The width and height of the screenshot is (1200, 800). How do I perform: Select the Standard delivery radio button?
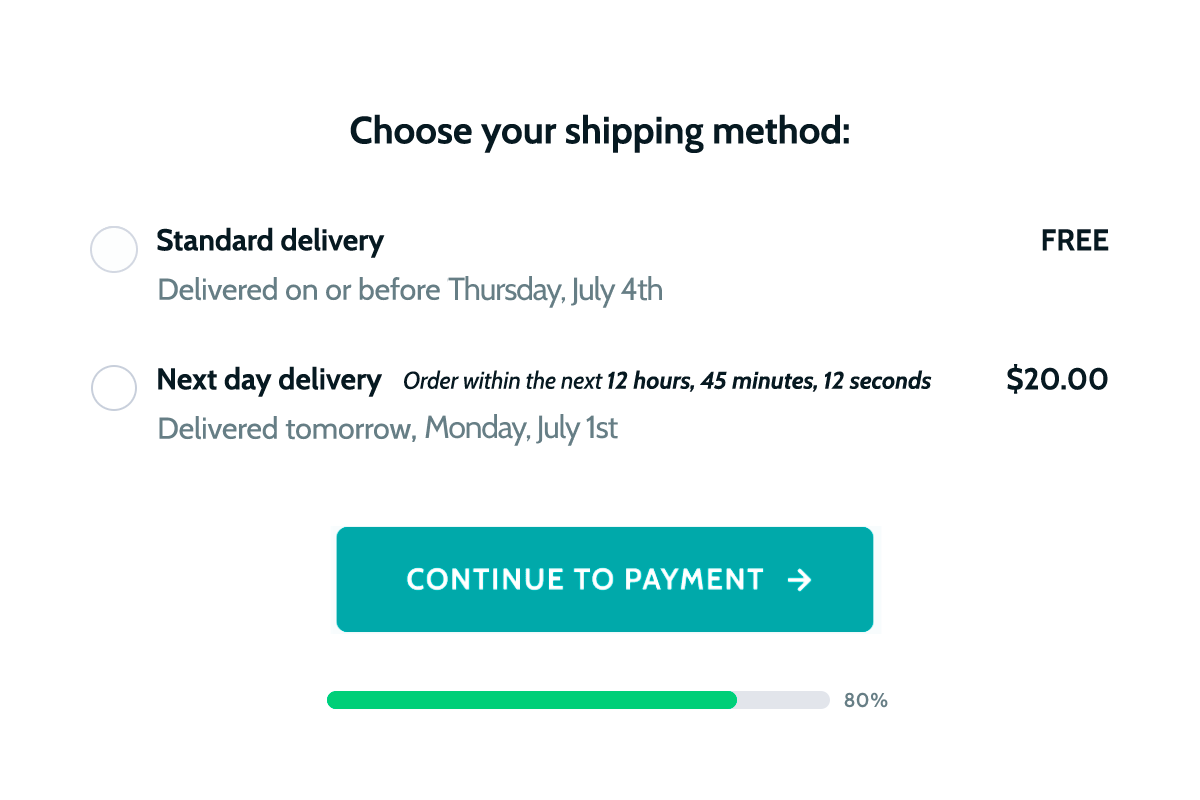coord(114,249)
